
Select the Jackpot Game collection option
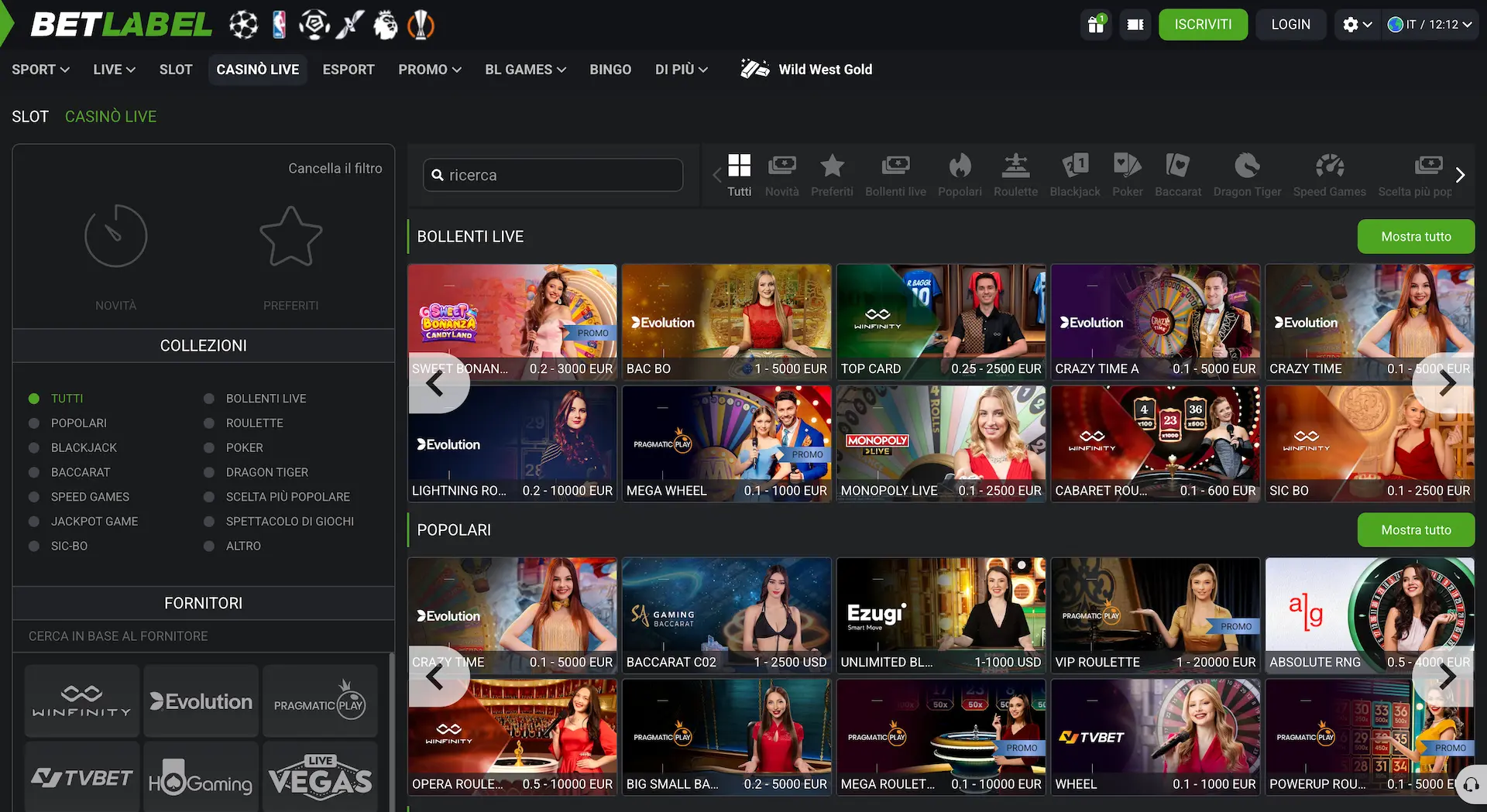click(x=84, y=522)
